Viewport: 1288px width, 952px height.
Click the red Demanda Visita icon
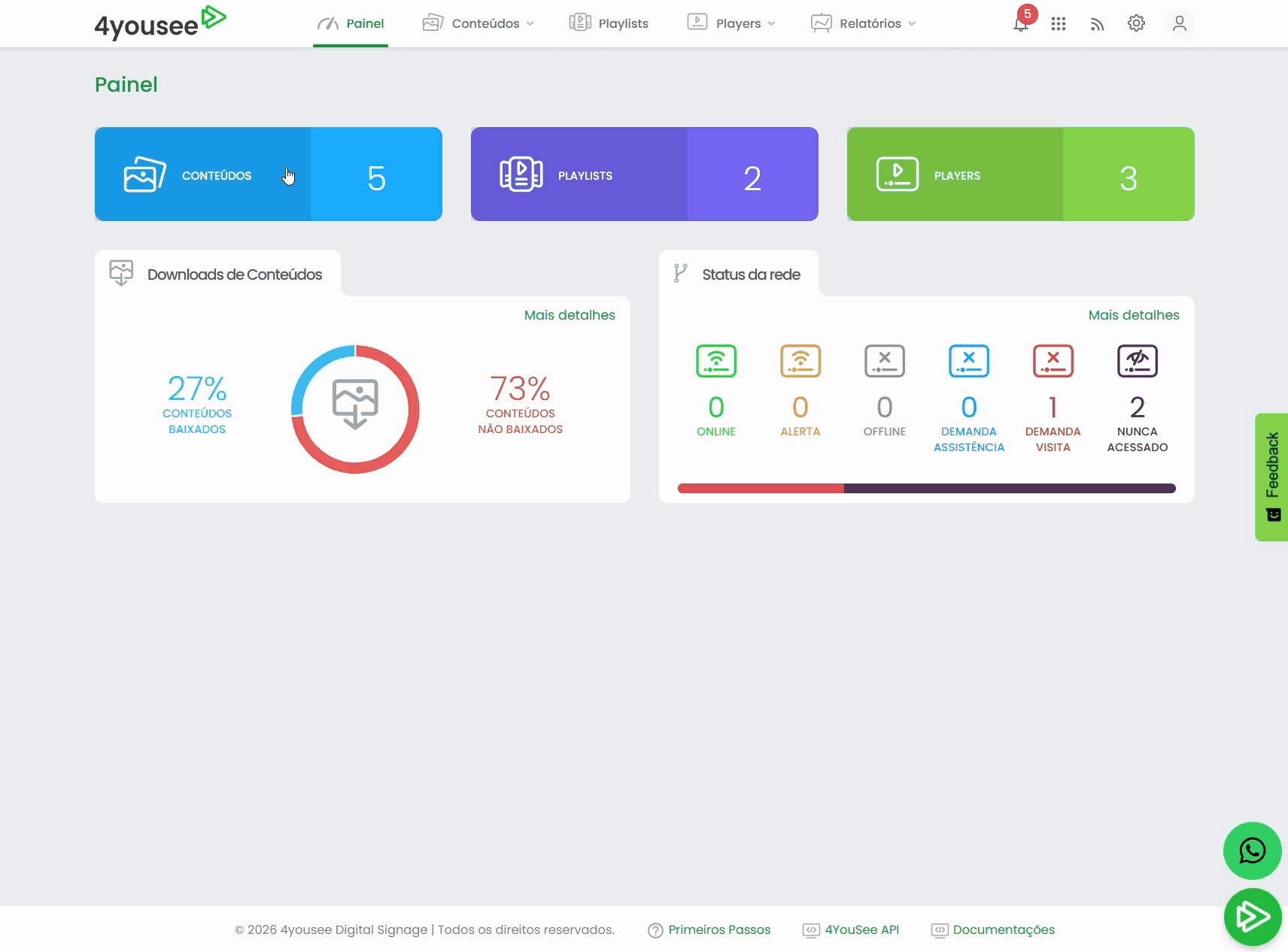click(x=1053, y=361)
